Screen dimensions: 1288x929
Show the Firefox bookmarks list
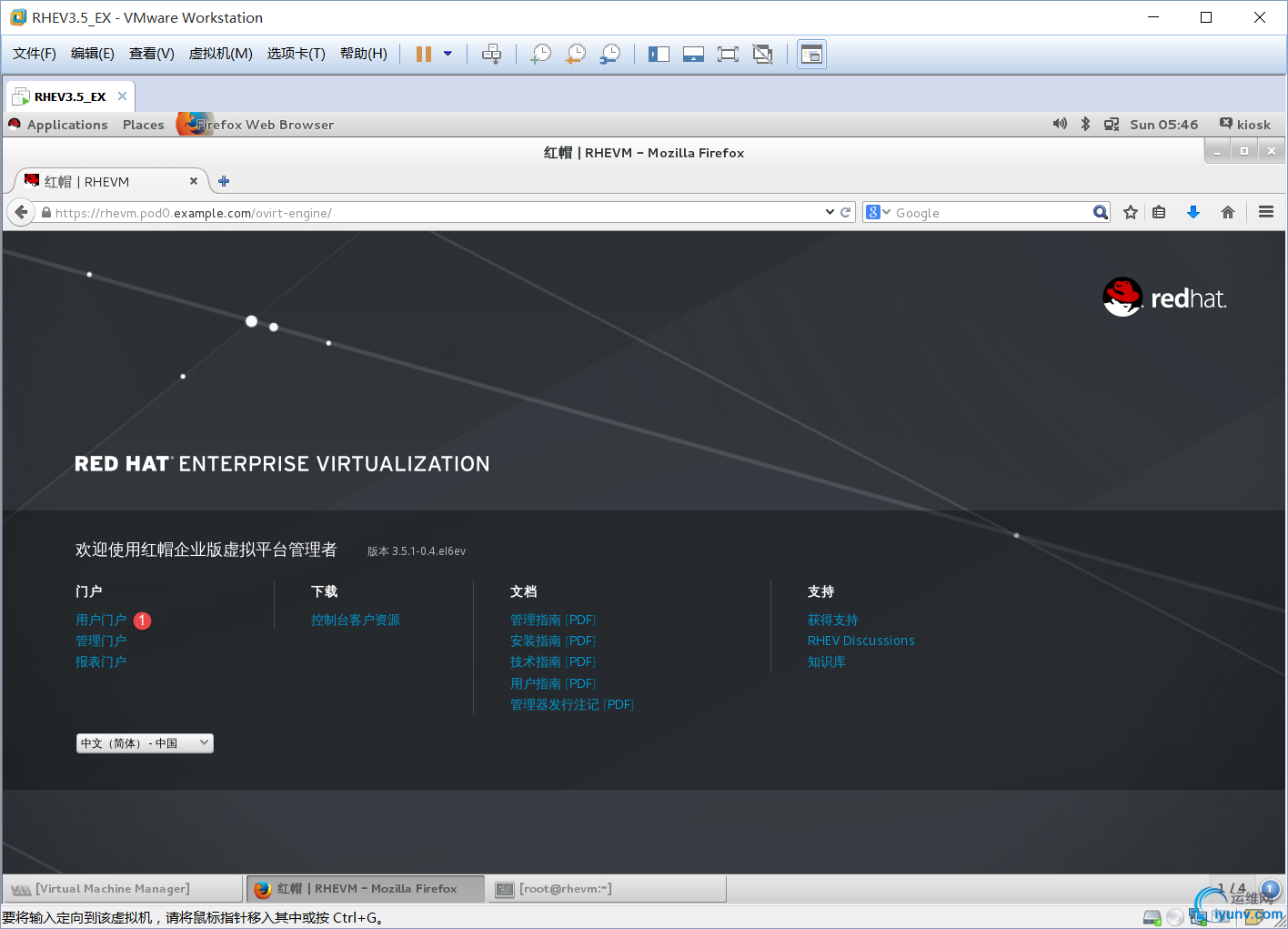(x=1159, y=212)
